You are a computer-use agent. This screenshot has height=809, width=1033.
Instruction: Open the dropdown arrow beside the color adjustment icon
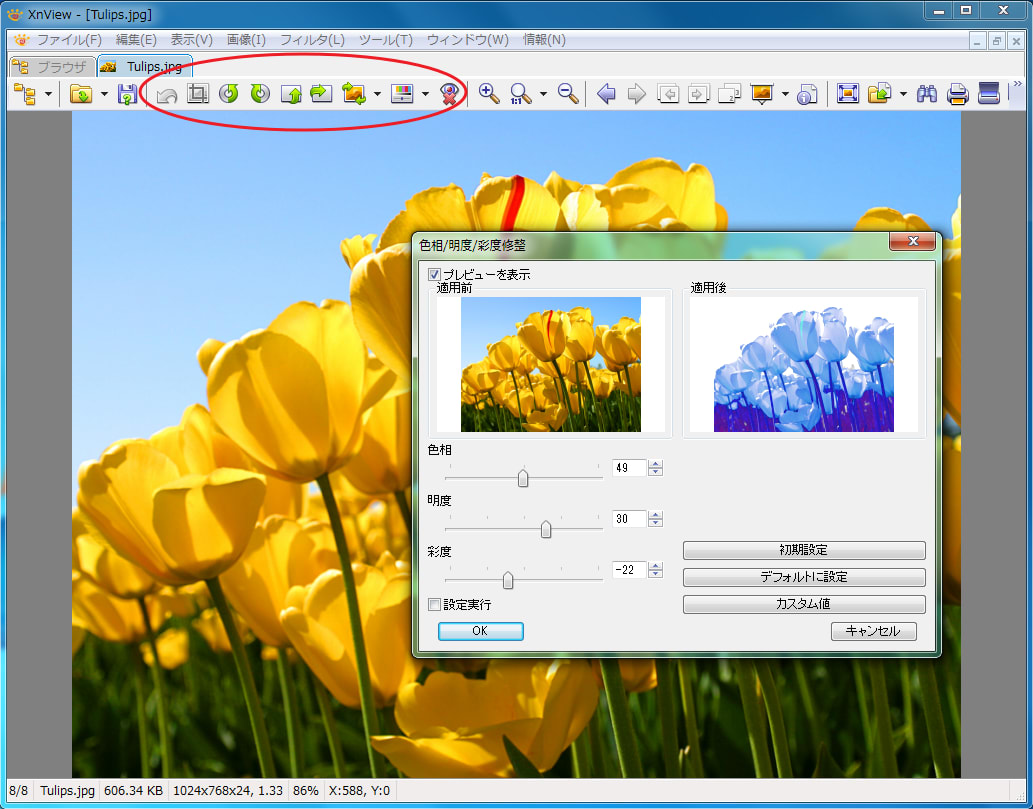pos(426,95)
